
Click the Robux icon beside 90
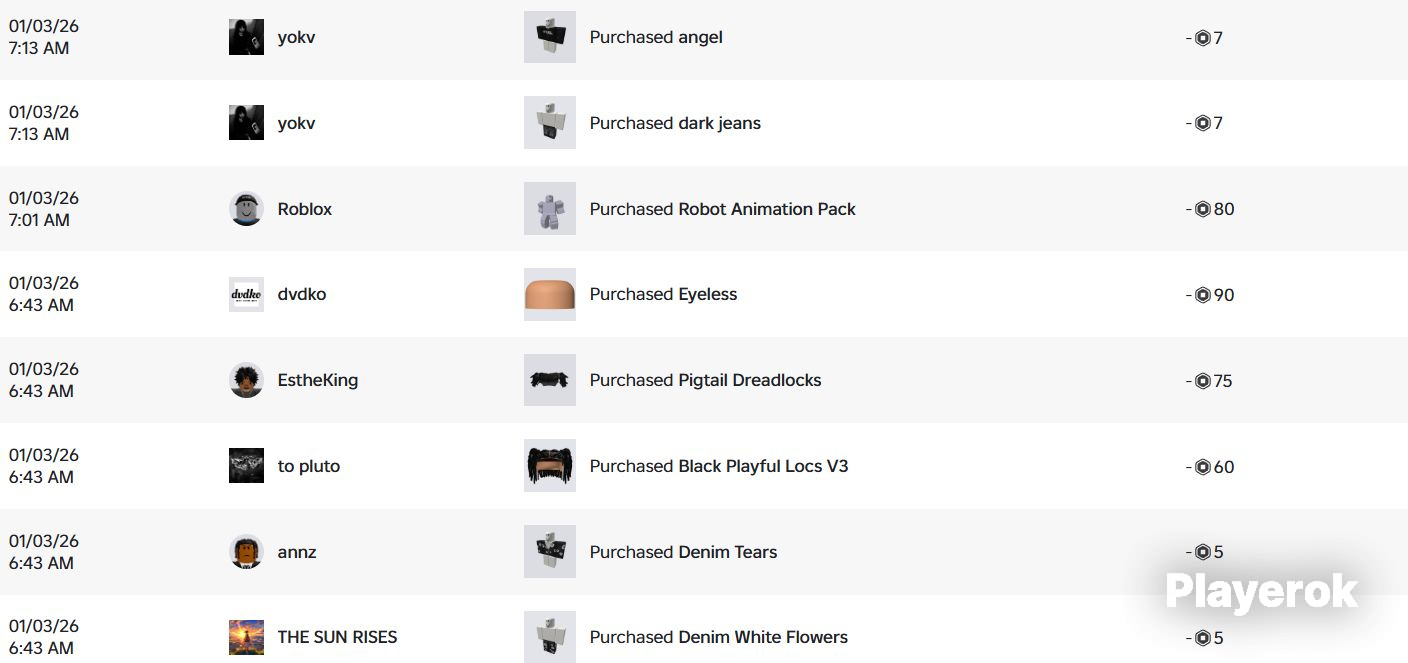pyautogui.click(x=1203, y=295)
